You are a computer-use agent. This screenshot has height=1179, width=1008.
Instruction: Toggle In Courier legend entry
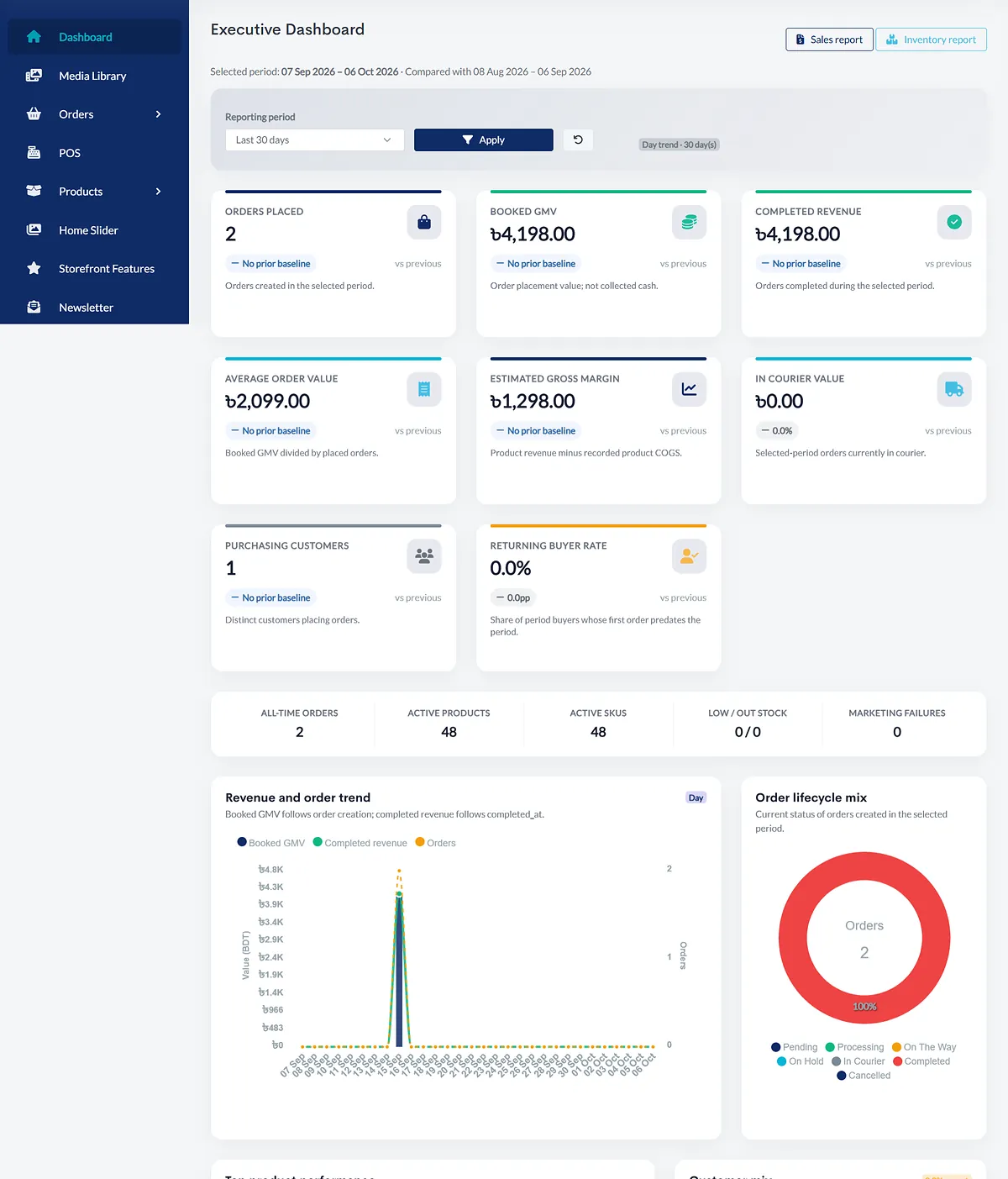coord(858,1061)
